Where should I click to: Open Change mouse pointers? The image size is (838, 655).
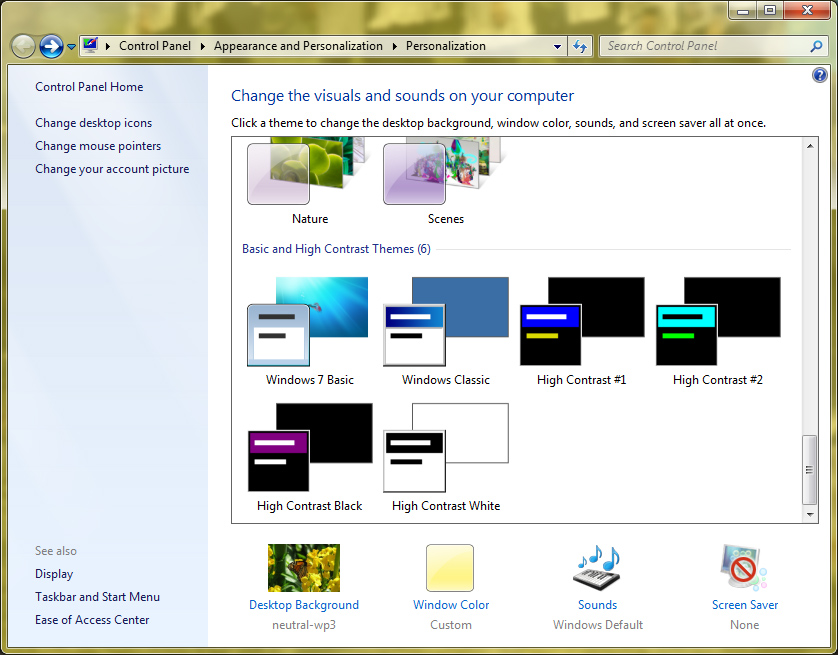98,146
